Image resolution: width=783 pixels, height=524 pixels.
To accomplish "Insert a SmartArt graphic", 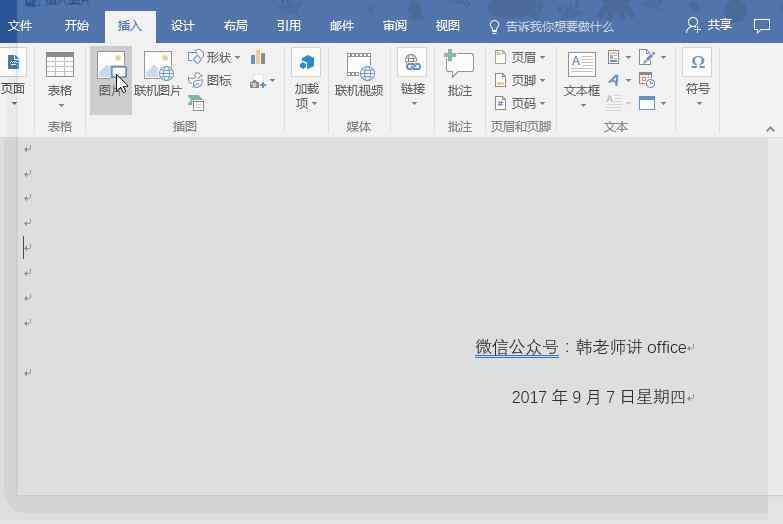I will click(x=196, y=103).
